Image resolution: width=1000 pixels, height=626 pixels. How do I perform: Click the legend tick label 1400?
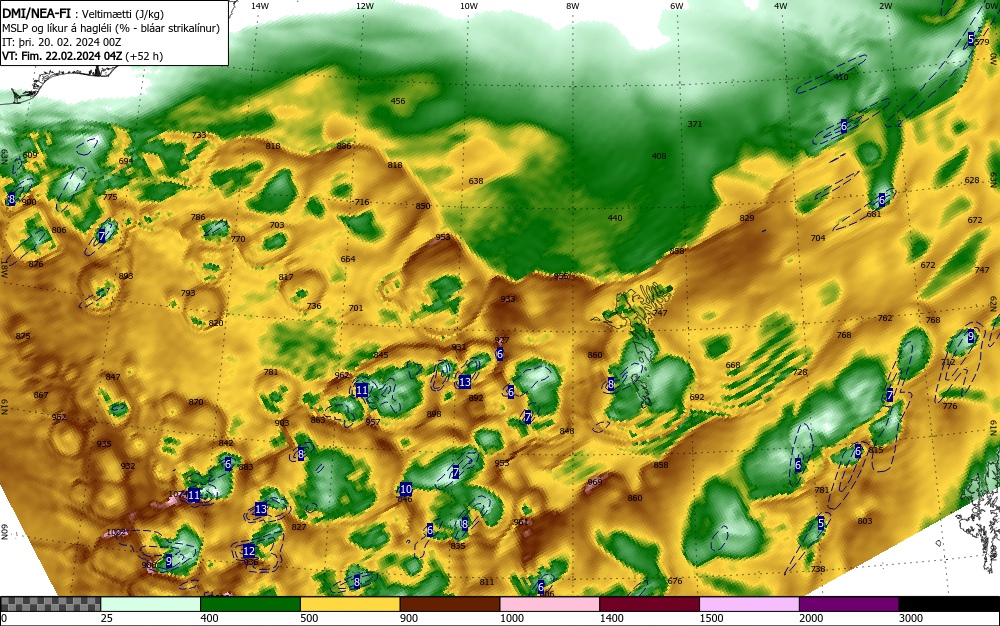[612, 618]
